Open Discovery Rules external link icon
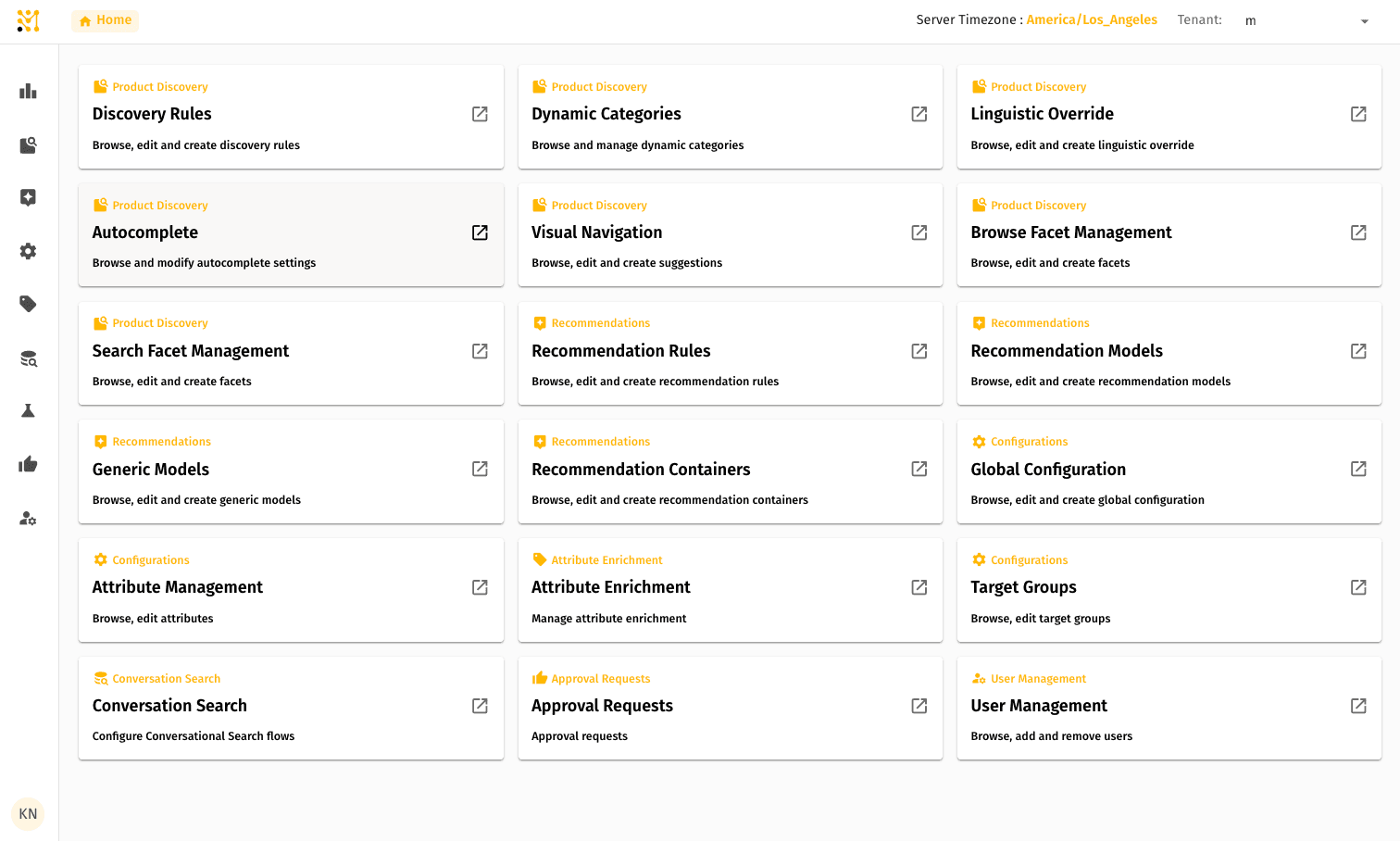This screenshot has height=841, width=1400. 480,114
